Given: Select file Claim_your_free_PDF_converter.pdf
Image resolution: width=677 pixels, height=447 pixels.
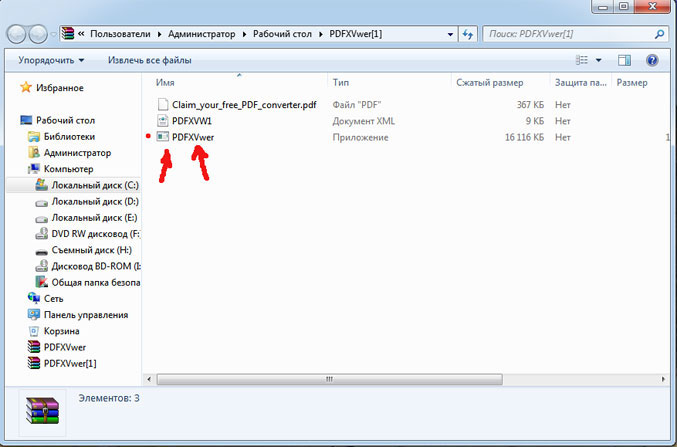Looking at the screenshot, I should tap(244, 105).
